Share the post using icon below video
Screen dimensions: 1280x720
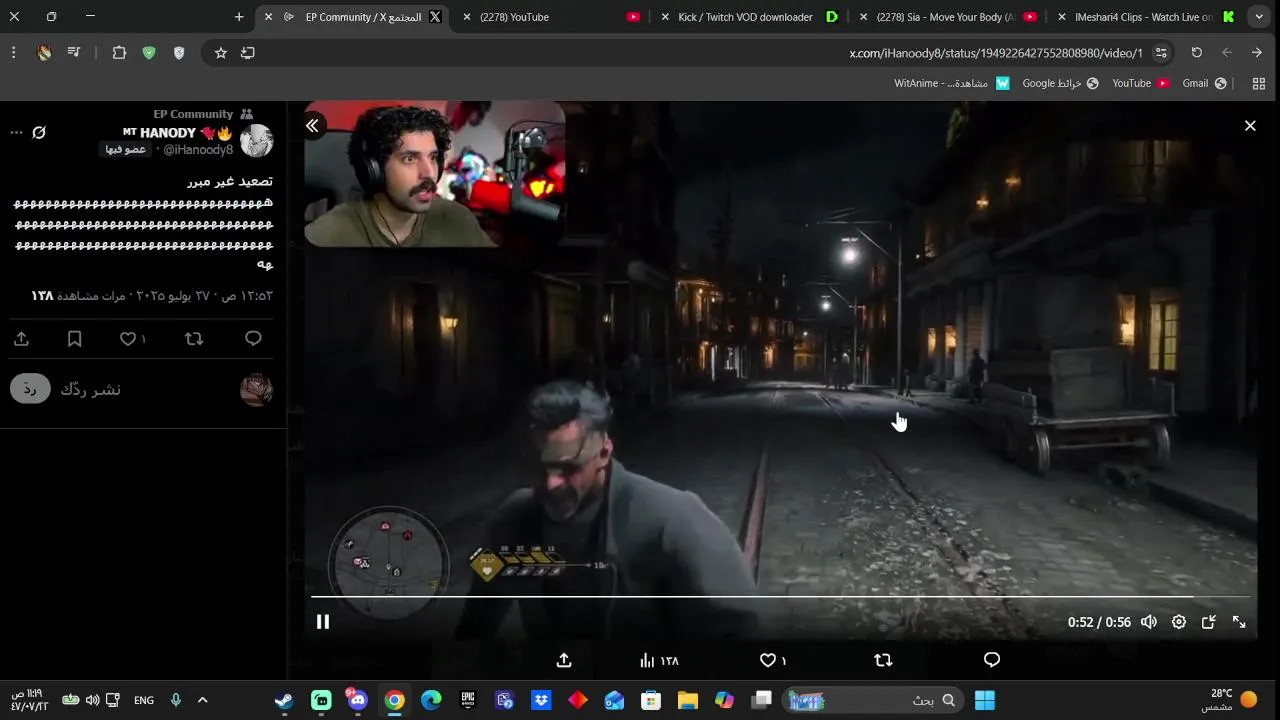click(564, 660)
